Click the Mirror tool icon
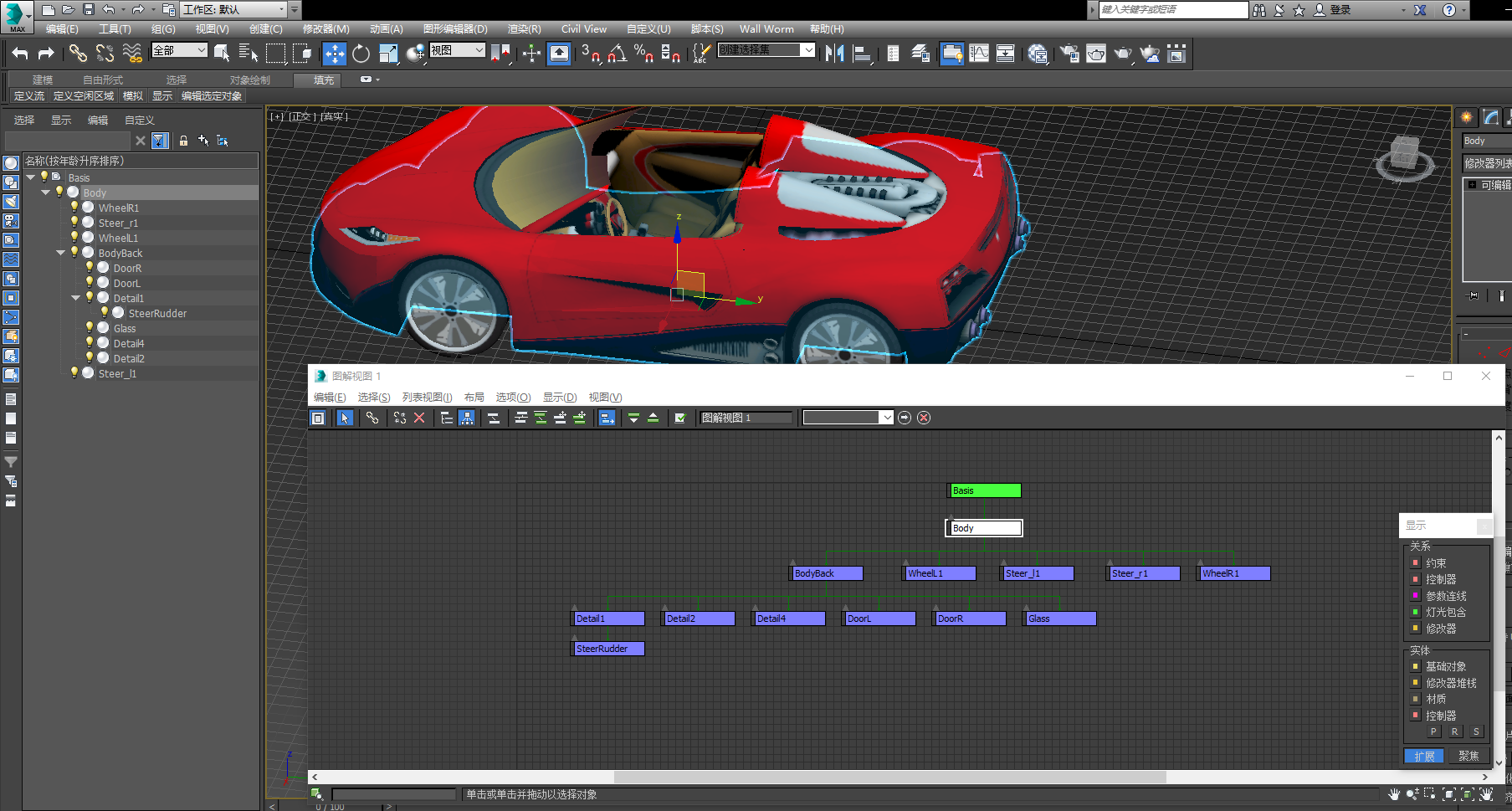 click(834, 54)
